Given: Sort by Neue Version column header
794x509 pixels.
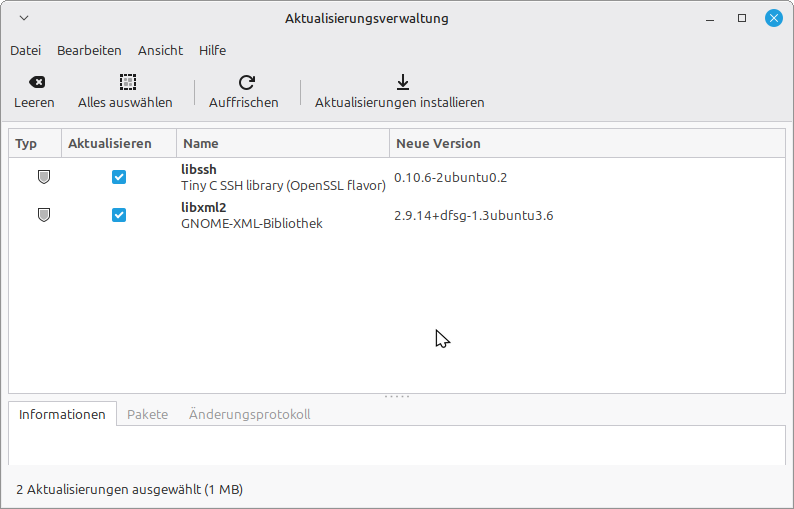Looking at the screenshot, I should pyautogui.click(x=586, y=143).
